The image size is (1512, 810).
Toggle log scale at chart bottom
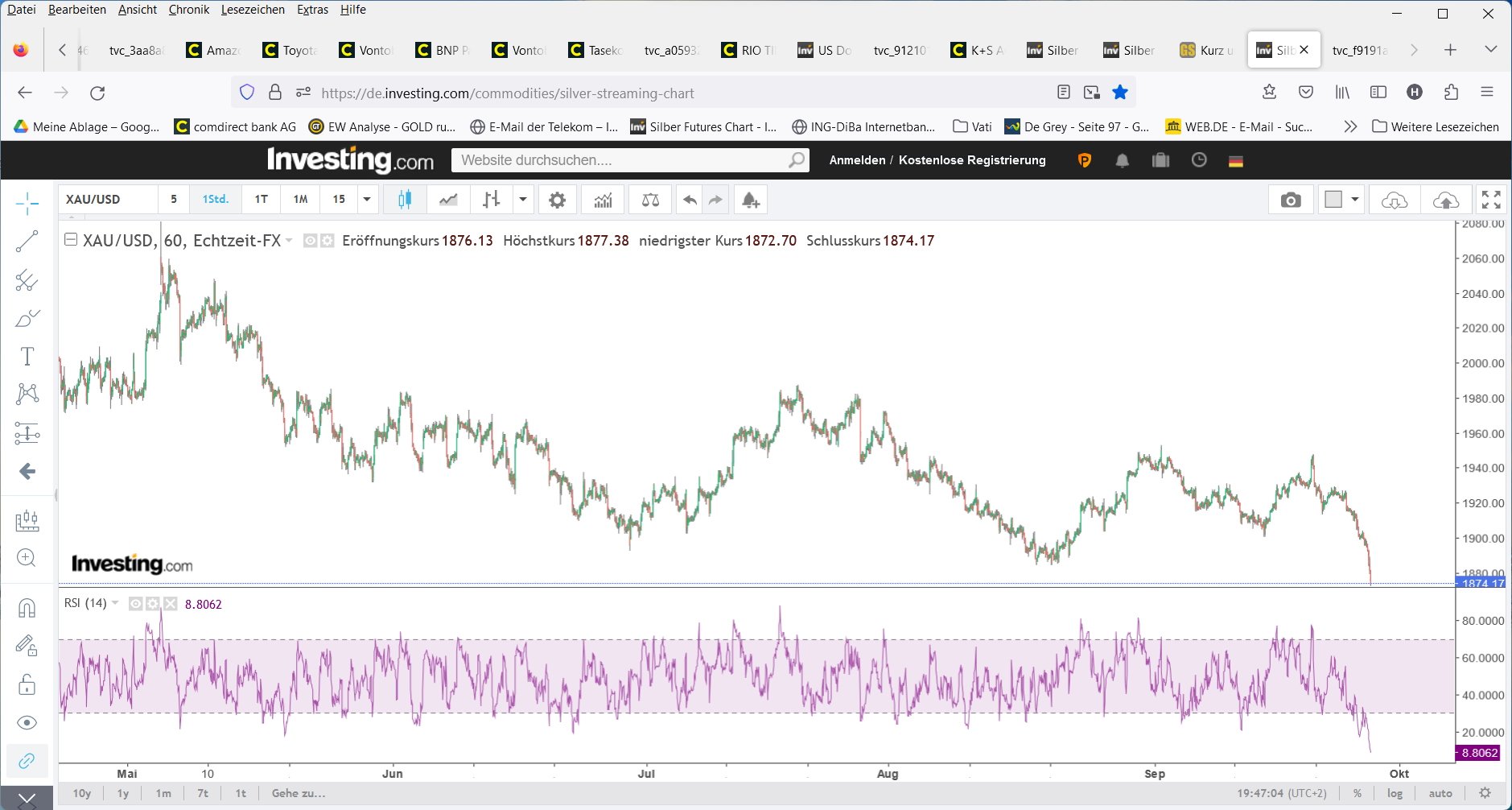click(x=1395, y=793)
